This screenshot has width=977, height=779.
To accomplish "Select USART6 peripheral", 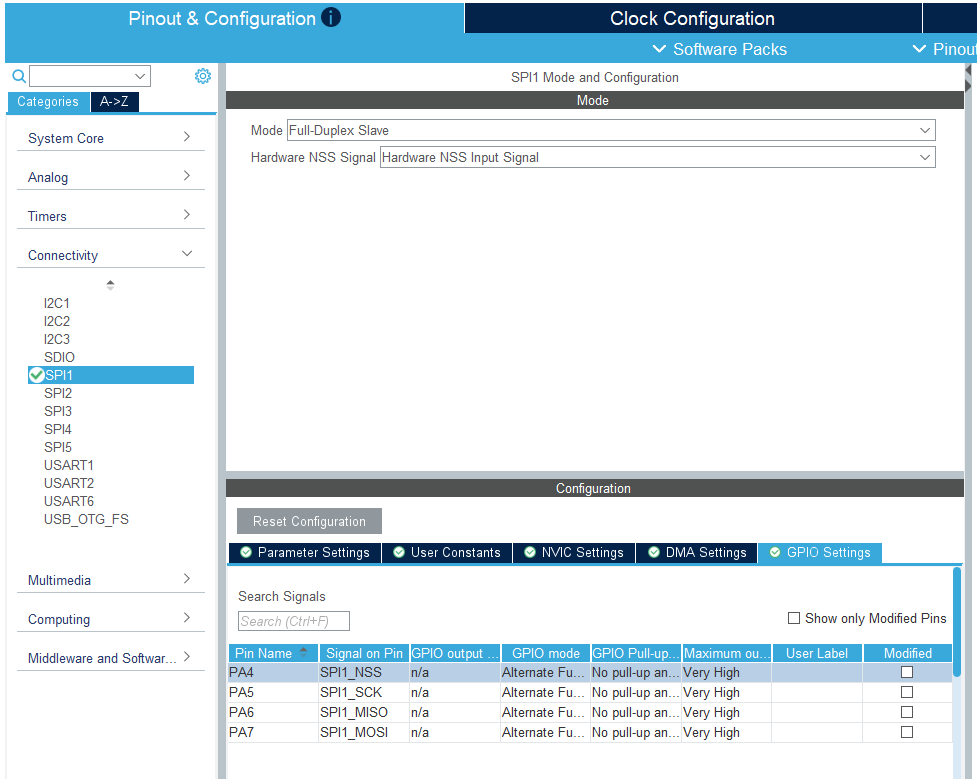I will [x=69, y=502].
